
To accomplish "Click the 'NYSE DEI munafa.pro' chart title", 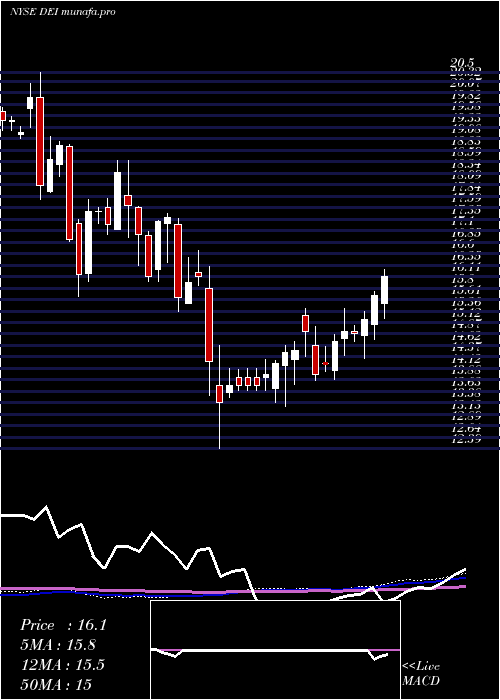I will click(x=62, y=12).
